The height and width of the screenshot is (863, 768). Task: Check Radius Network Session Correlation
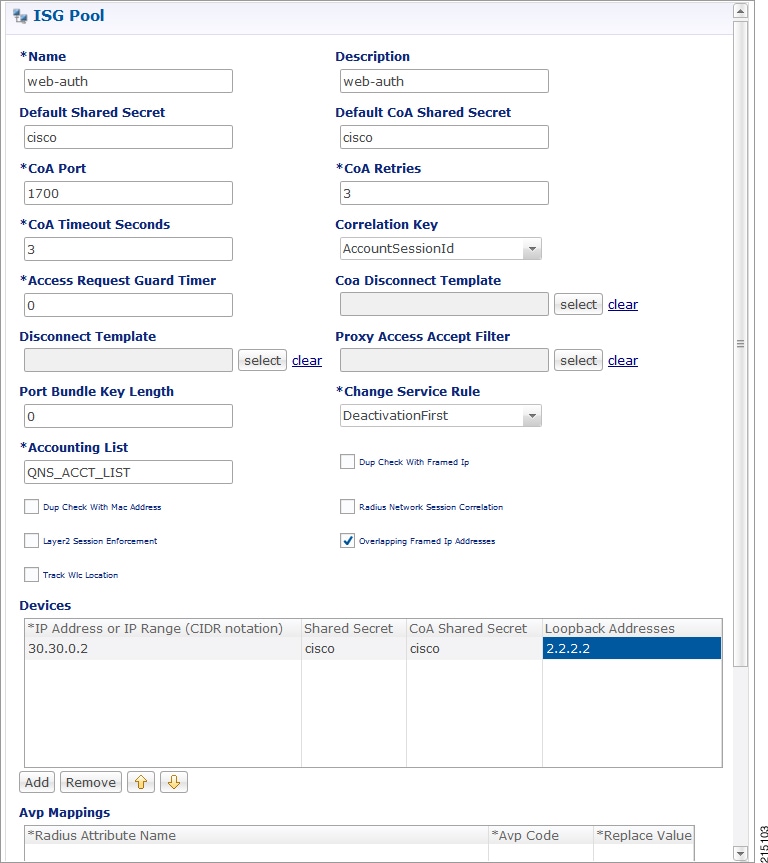[x=347, y=506]
